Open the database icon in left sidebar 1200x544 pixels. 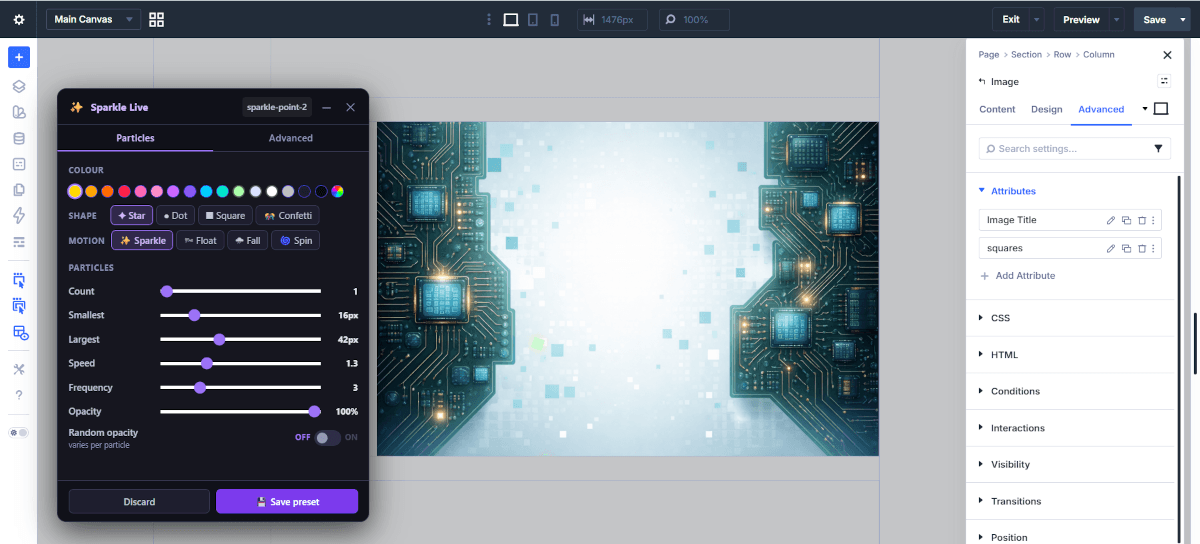click(x=19, y=138)
